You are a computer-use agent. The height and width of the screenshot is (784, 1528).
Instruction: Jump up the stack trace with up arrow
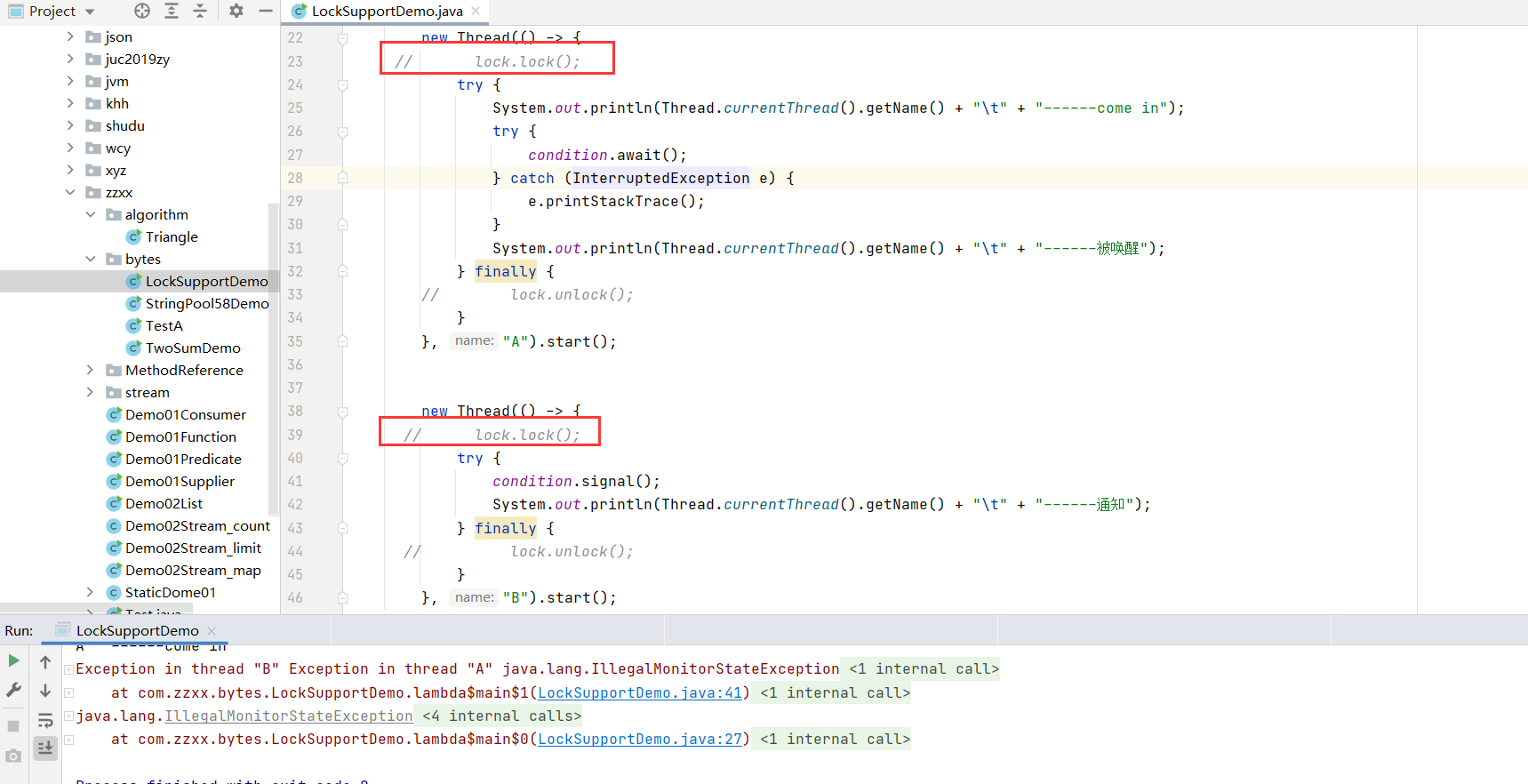45,662
